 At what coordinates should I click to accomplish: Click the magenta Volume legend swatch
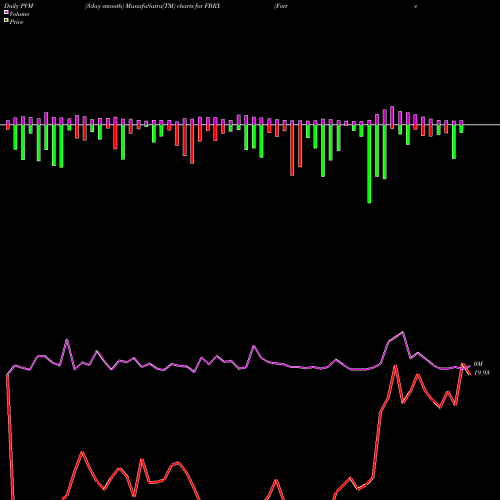[x=6, y=13]
